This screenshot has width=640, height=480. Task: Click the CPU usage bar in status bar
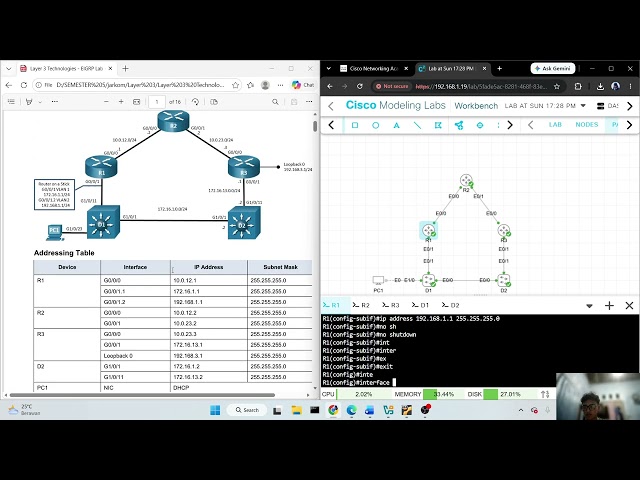point(364,394)
